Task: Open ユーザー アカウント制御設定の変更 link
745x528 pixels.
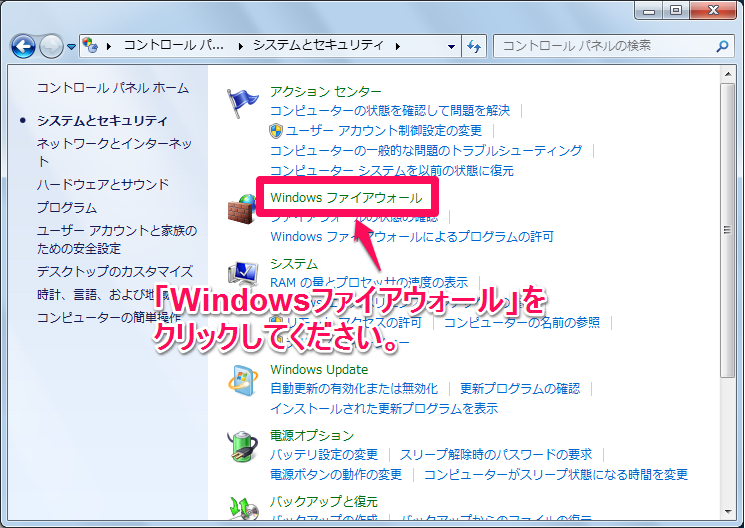Action: coord(383,130)
